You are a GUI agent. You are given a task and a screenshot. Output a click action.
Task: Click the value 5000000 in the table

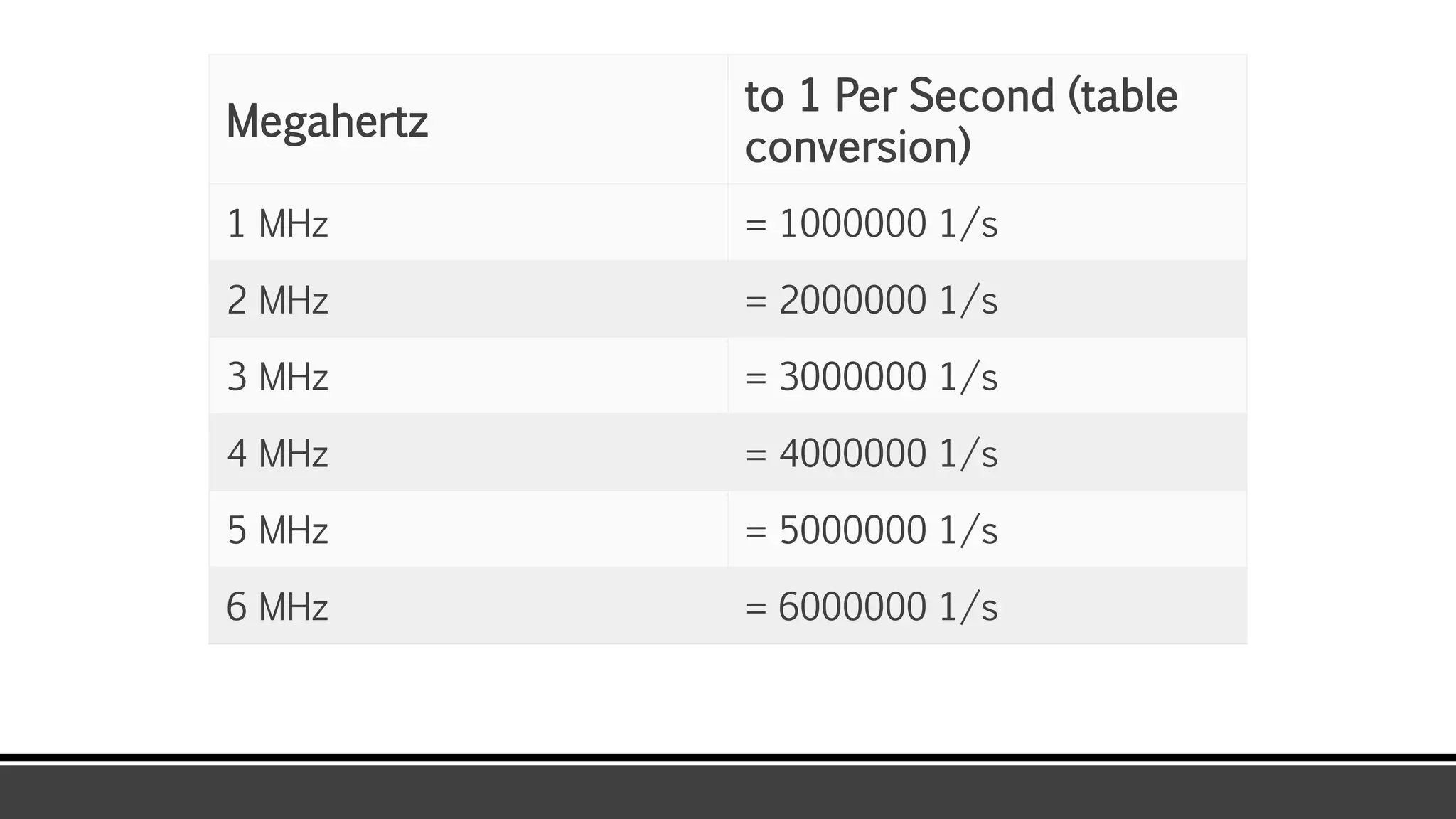pos(852,530)
